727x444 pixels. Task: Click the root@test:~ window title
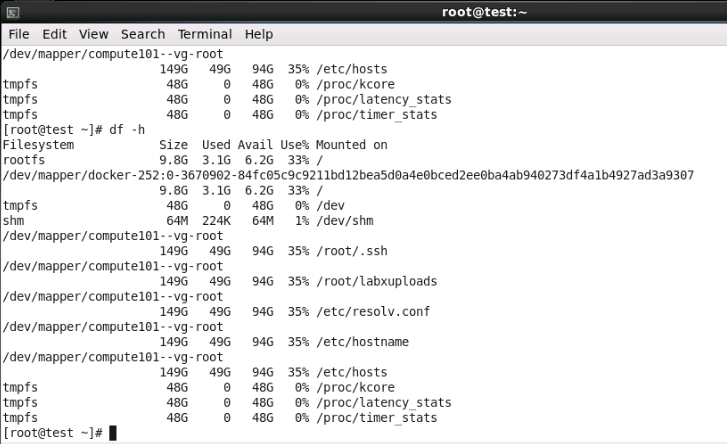484,12
